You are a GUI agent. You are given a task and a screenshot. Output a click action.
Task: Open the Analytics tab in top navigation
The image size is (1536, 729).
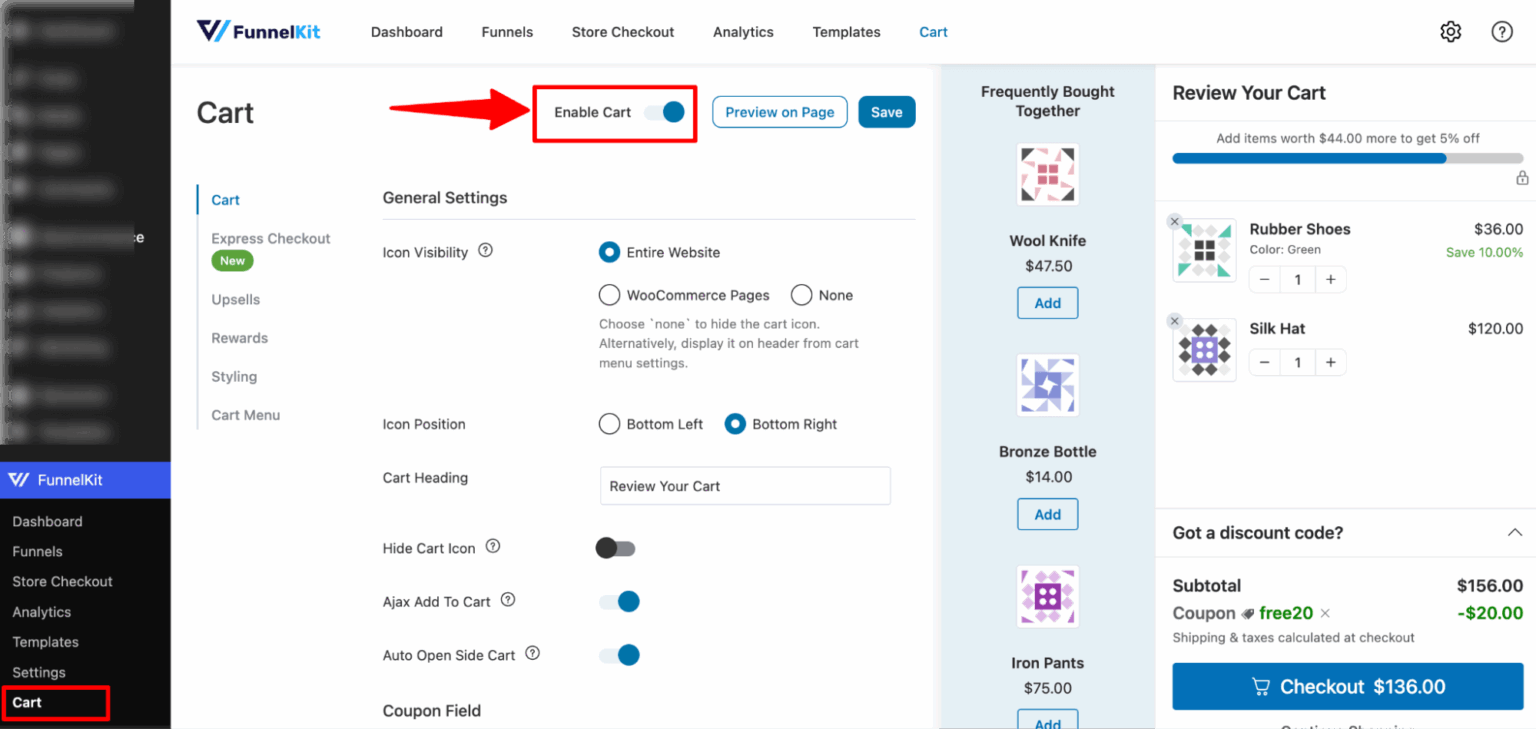(743, 32)
